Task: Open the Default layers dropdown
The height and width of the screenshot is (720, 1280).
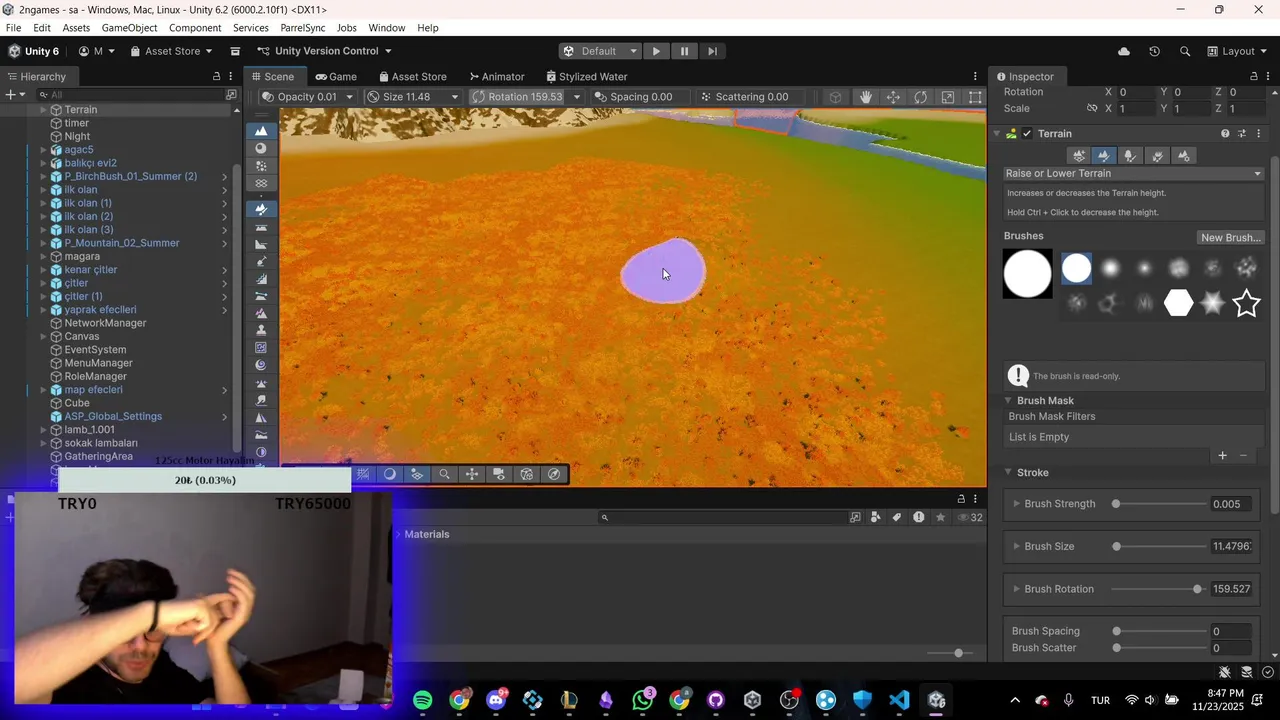Action: [x=600, y=51]
